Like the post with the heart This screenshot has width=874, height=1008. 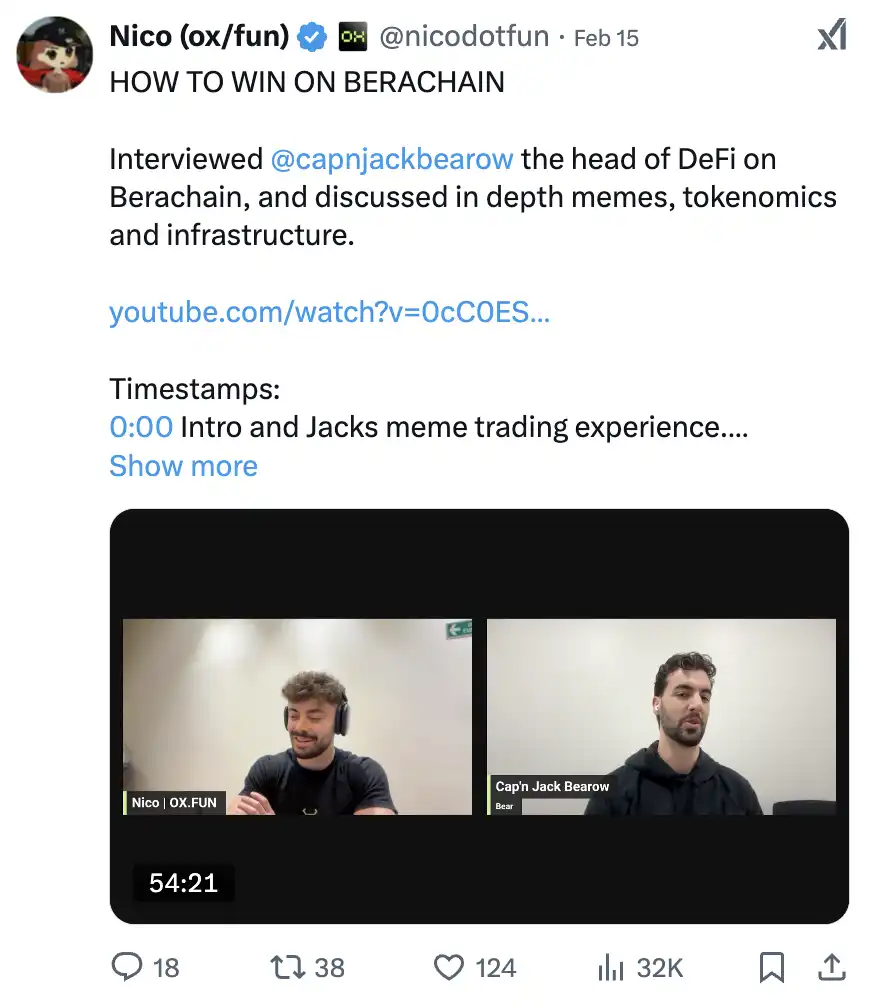tap(449, 966)
